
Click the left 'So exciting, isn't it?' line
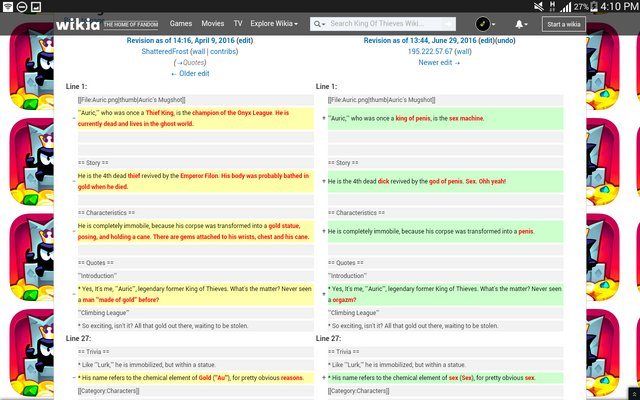pyautogui.click(x=196, y=326)
